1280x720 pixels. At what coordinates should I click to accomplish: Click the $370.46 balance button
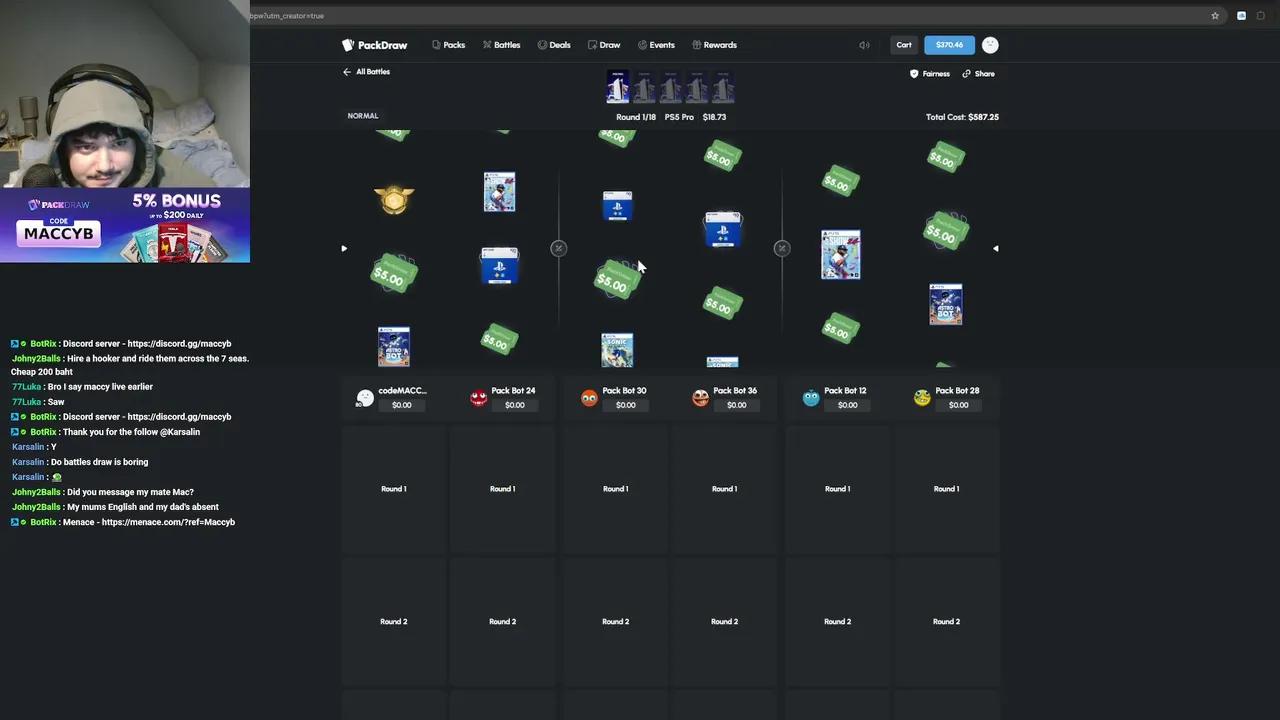[x=949, y=45]
